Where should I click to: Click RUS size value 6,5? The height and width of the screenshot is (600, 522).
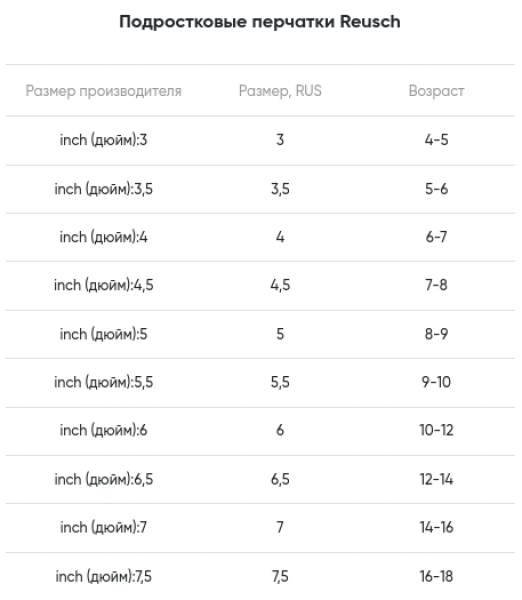pos(280,479)
